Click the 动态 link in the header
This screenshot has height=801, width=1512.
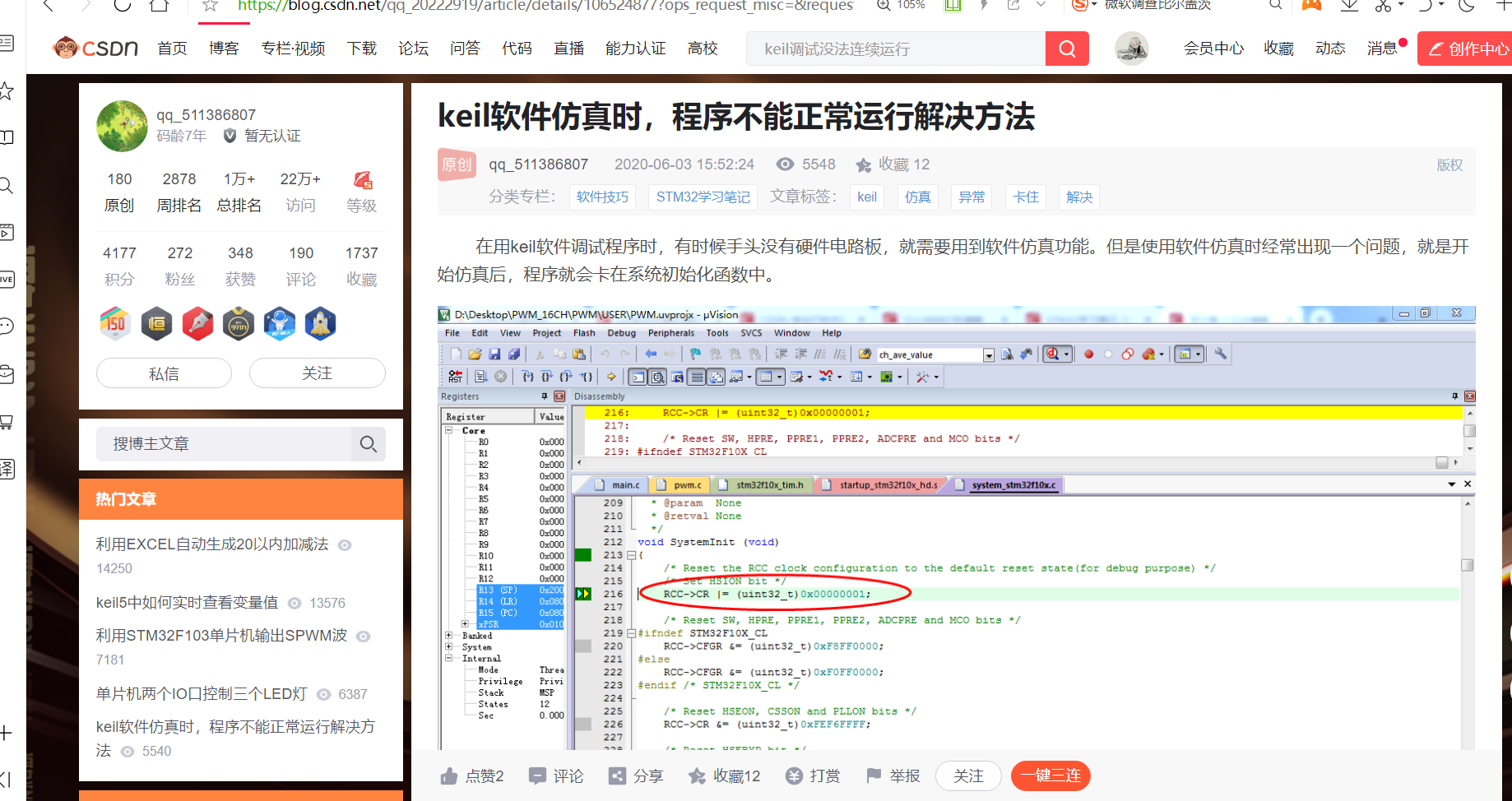[1330, 49]
